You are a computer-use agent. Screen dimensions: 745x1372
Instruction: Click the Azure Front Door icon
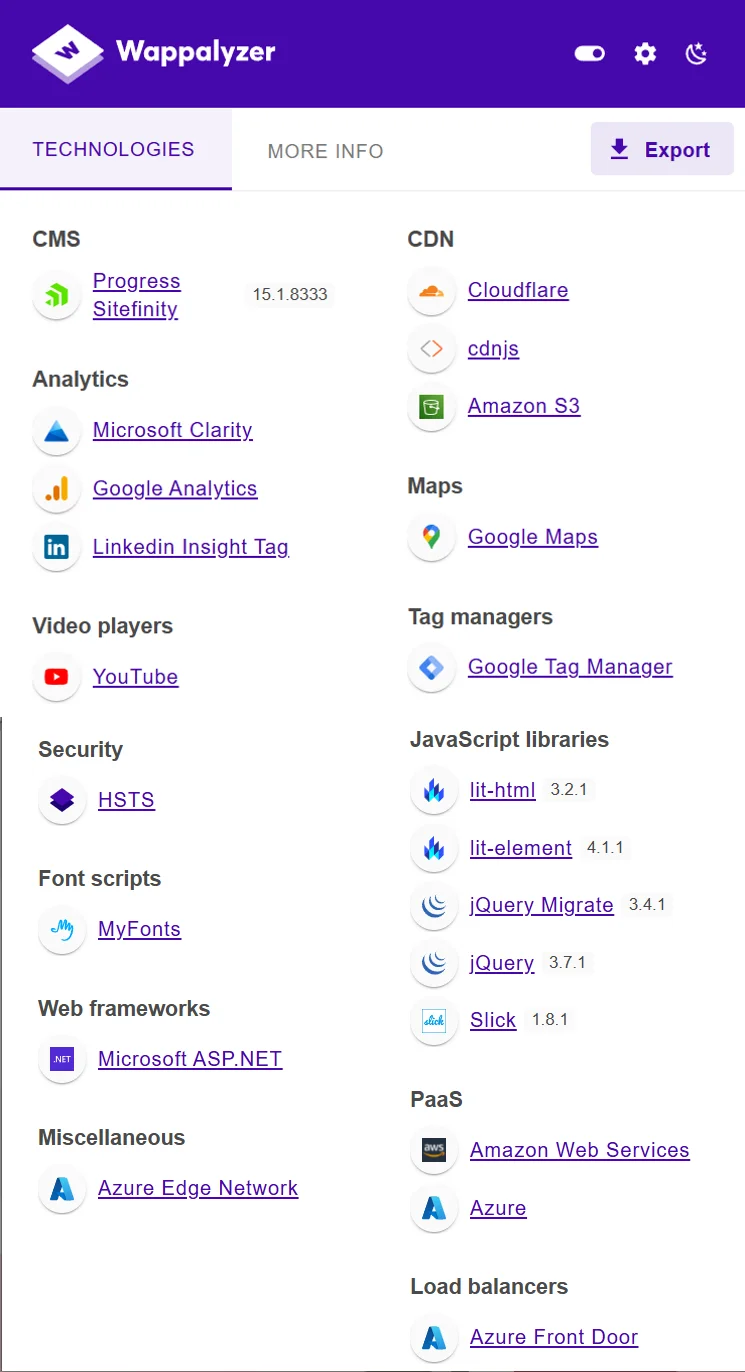[x=434, y=1337]
